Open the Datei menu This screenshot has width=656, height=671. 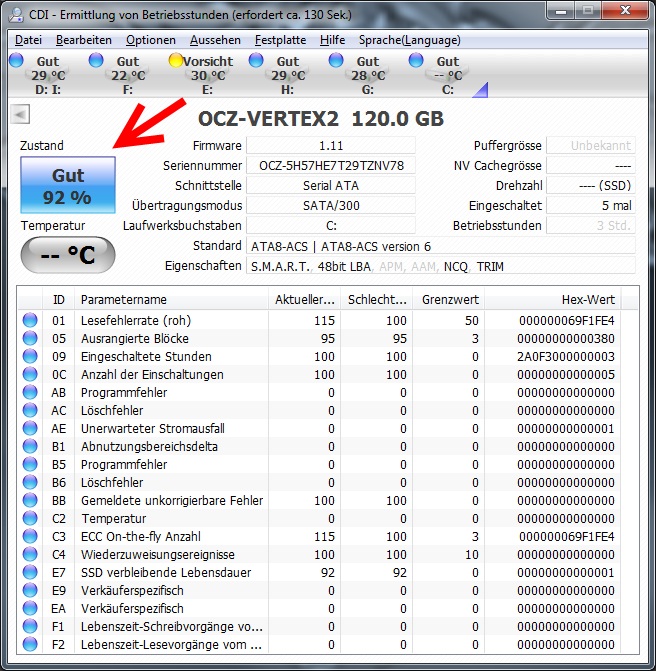[x=28, y=40]
